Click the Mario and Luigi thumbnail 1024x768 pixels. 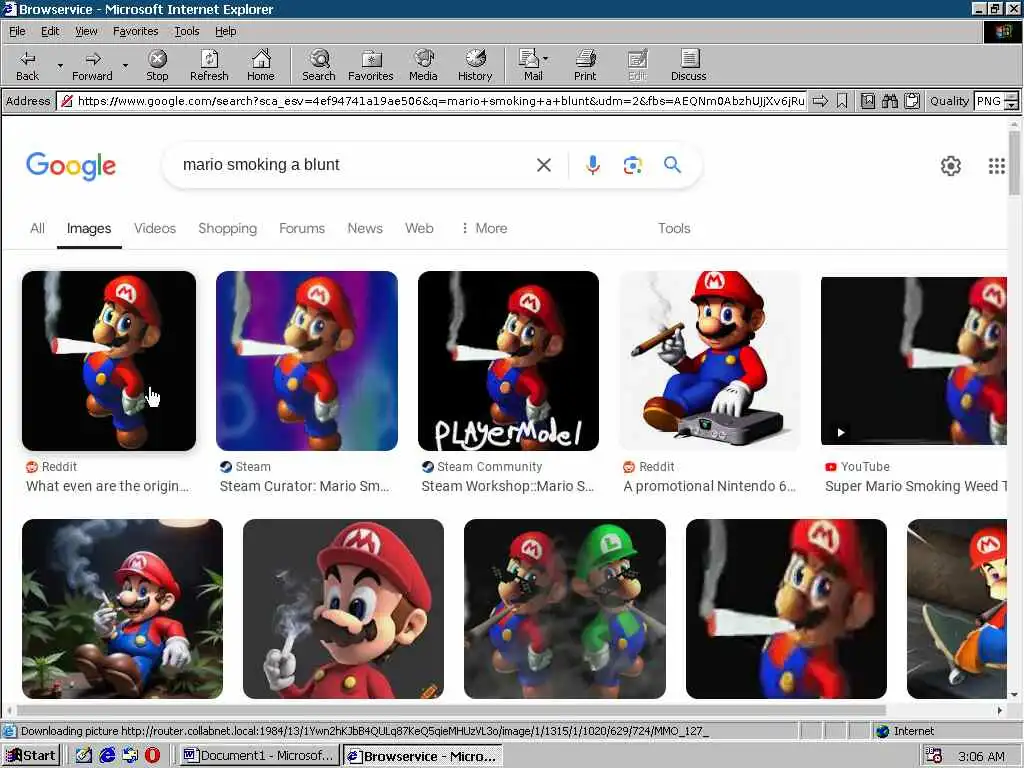[565, 609]
